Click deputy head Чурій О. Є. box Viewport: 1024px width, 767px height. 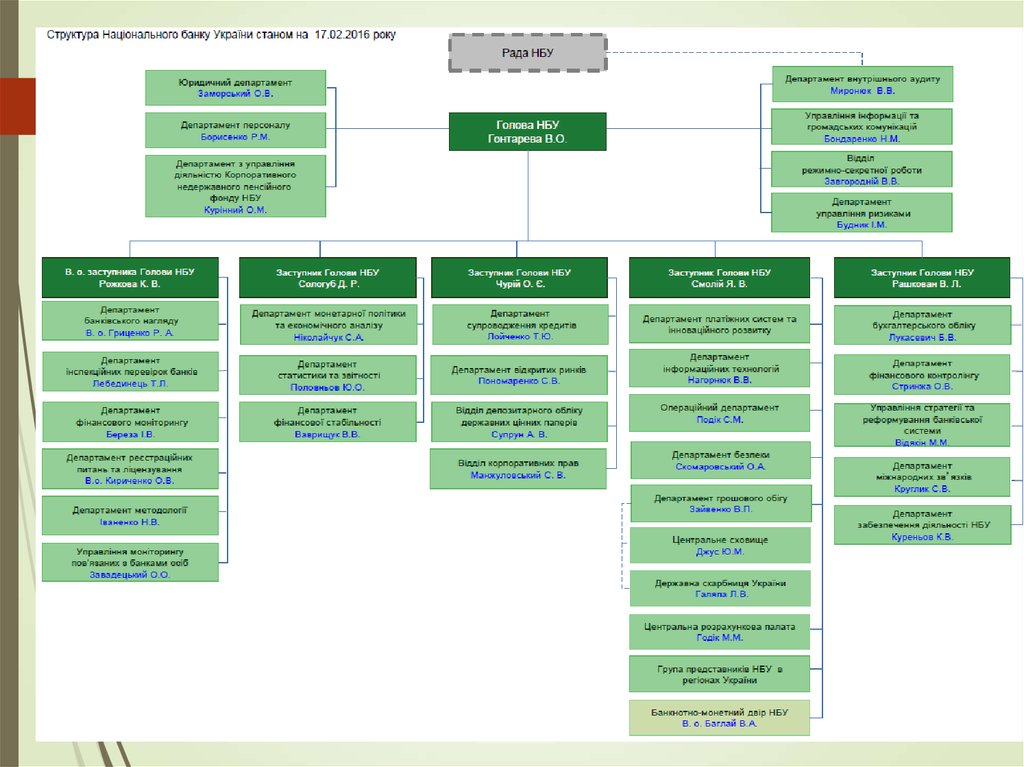[x=519, y=277]
